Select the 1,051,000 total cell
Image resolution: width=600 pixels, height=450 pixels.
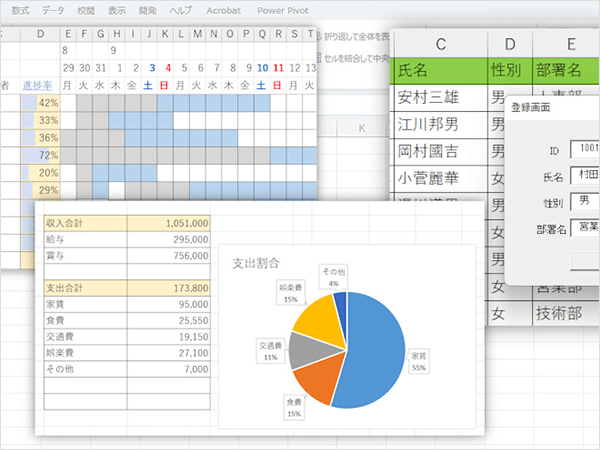[x=168, y=223]
